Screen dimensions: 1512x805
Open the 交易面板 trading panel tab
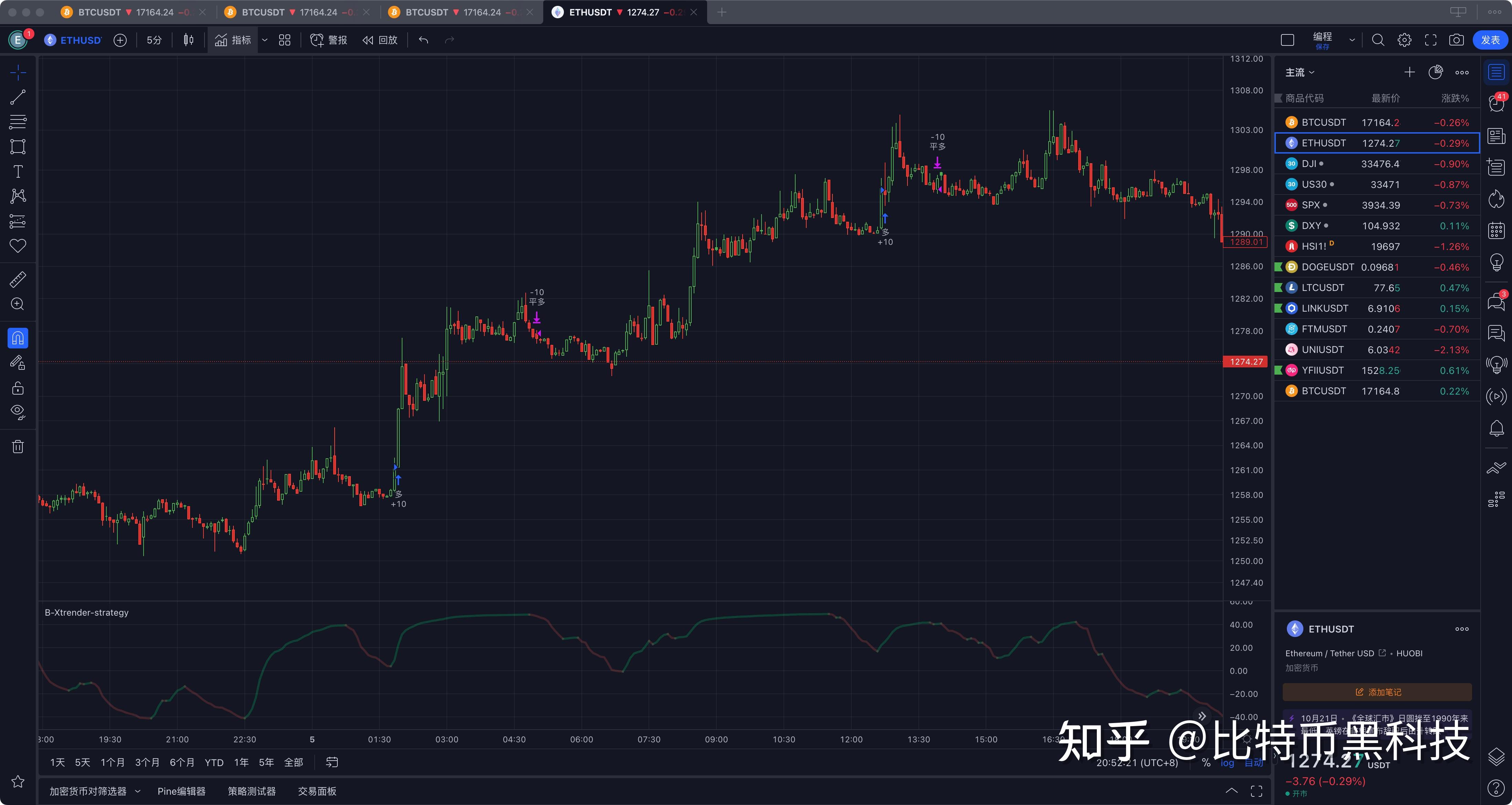(x=317, y=792)
